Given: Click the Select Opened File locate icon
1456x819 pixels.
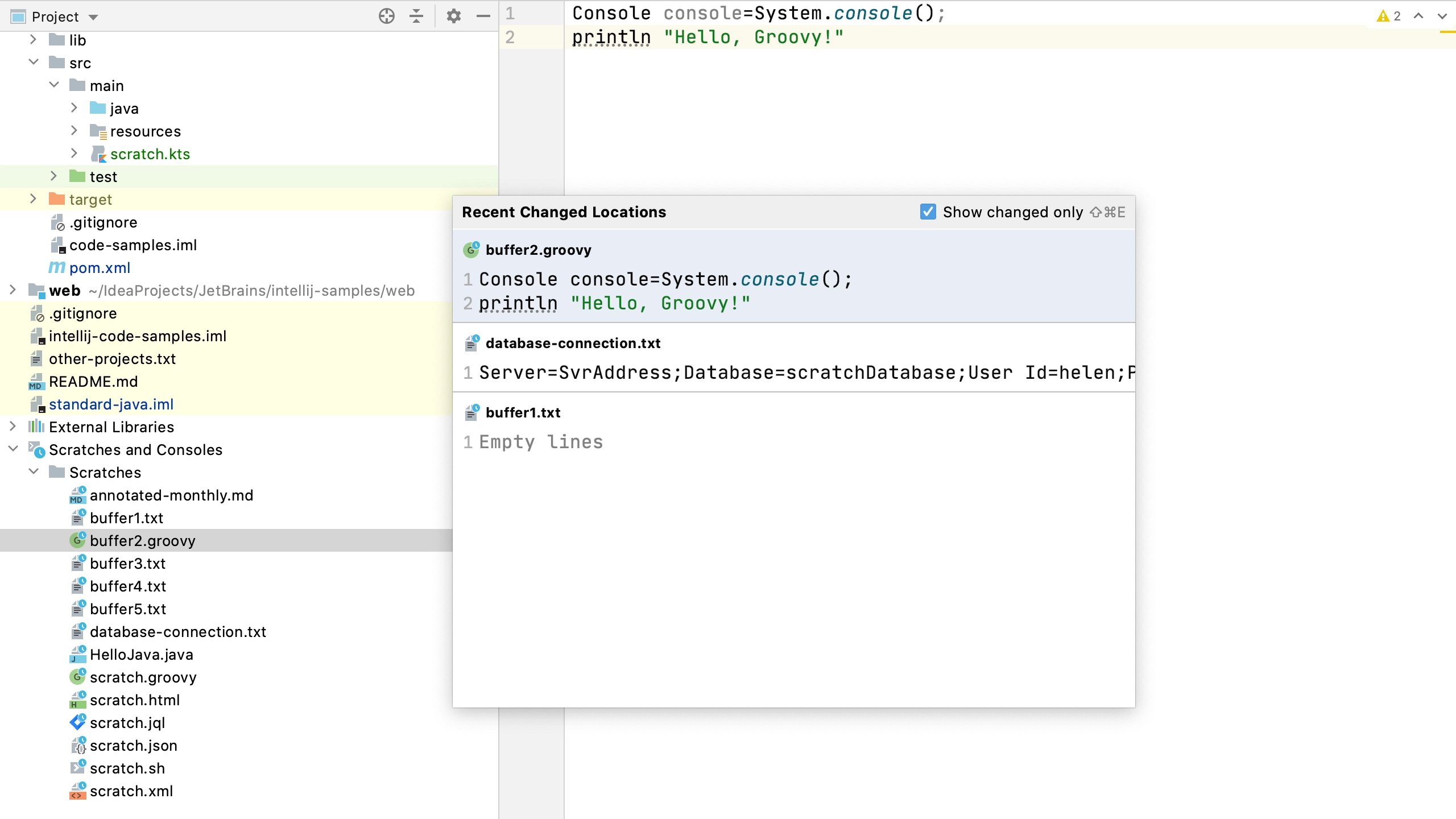Looking at the screenshot, I should pyautogui.click(x=387, y=16).
